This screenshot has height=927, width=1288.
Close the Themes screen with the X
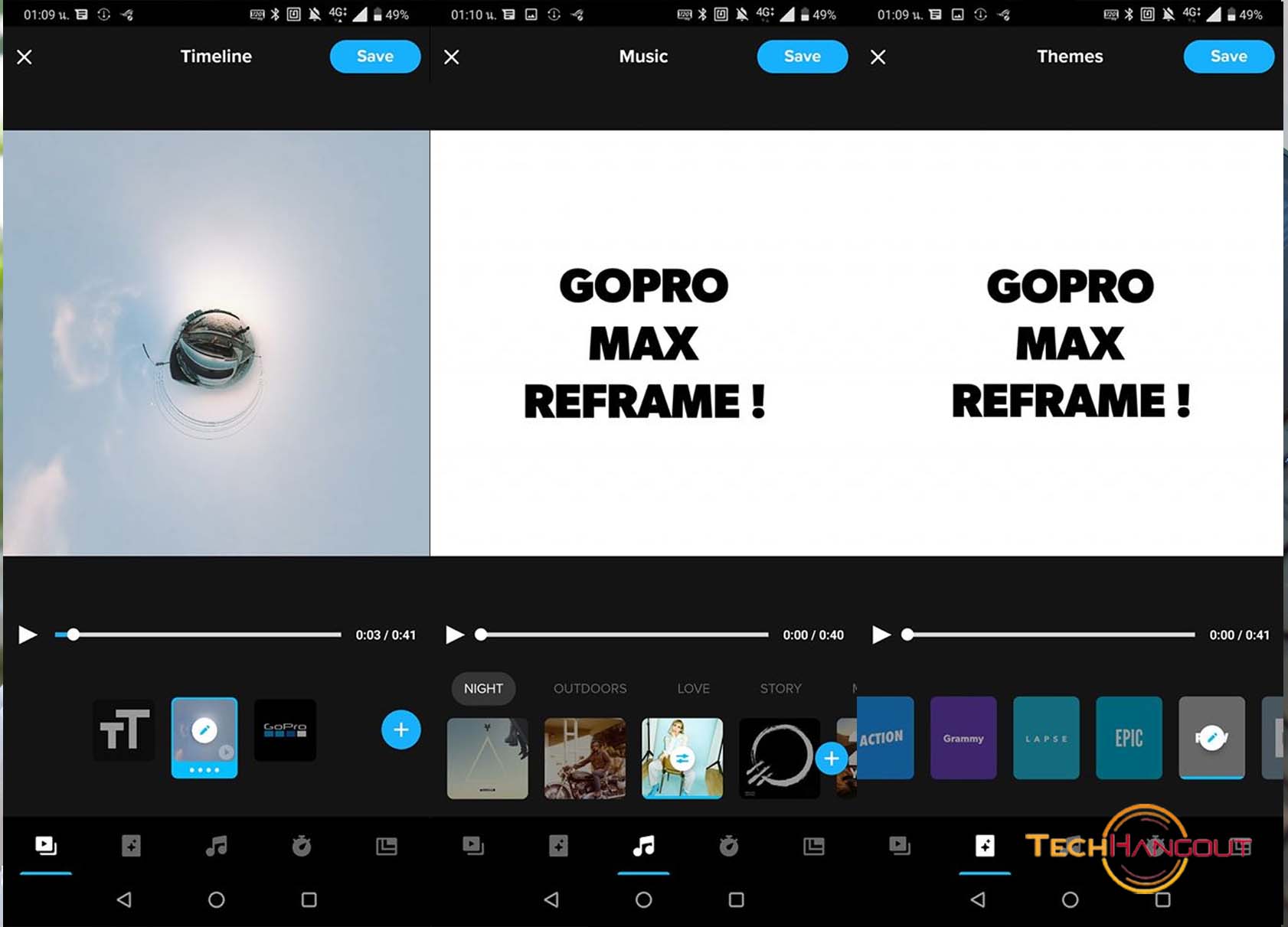(x=878, y=57)
